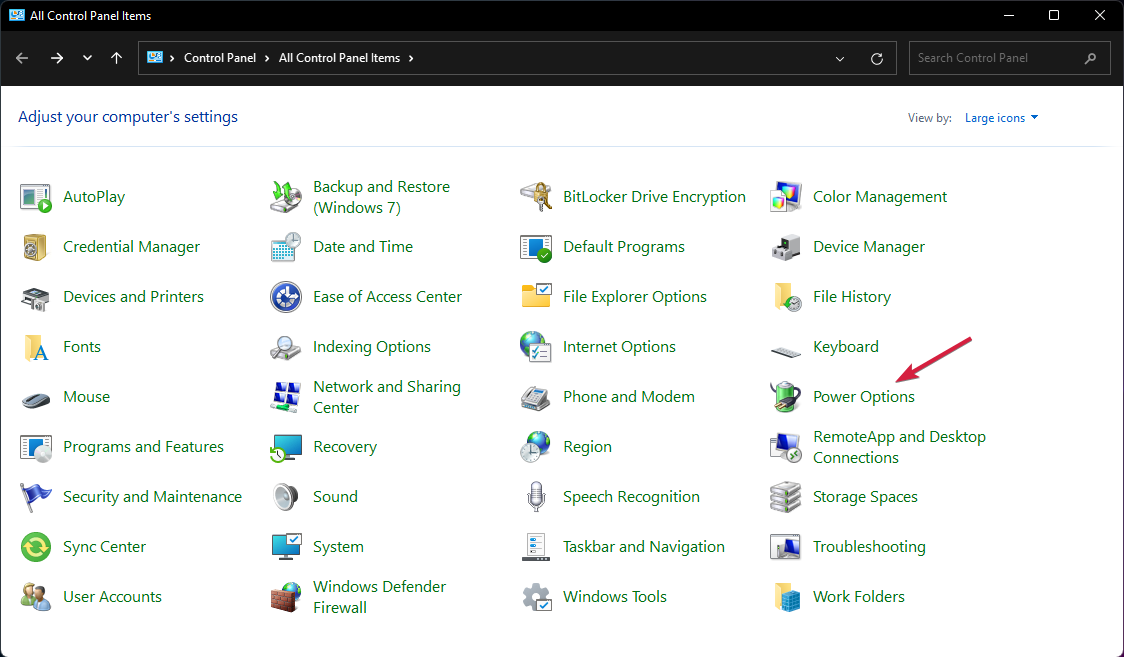Expand the View by Large icons dropdown
The image size is (1124, 657).
tap(1001, 118)
